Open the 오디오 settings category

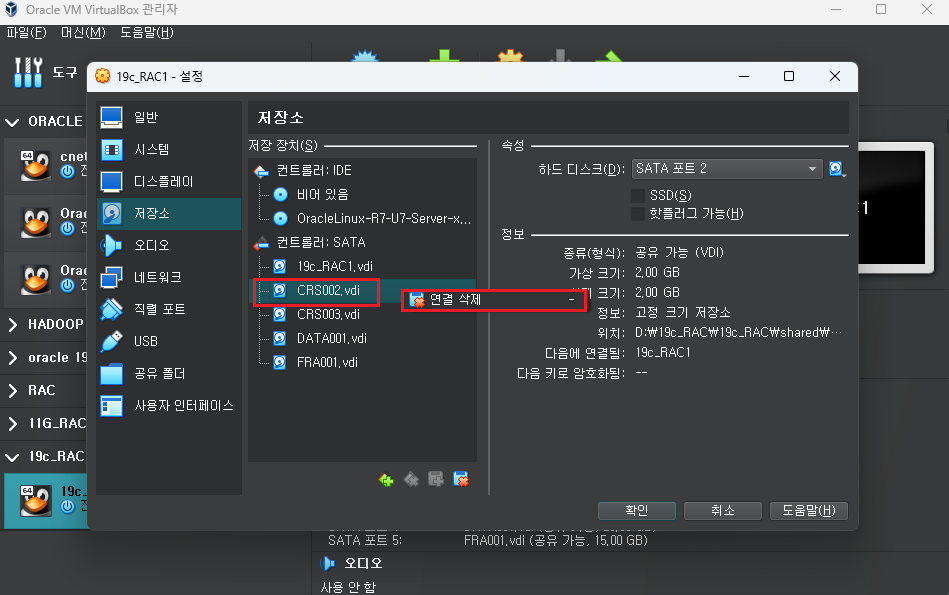169,245
